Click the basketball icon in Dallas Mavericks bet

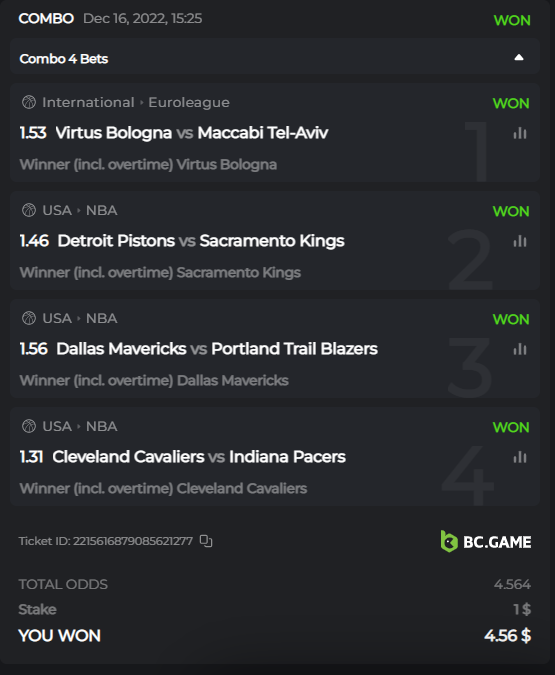click(x=29, y=319)
